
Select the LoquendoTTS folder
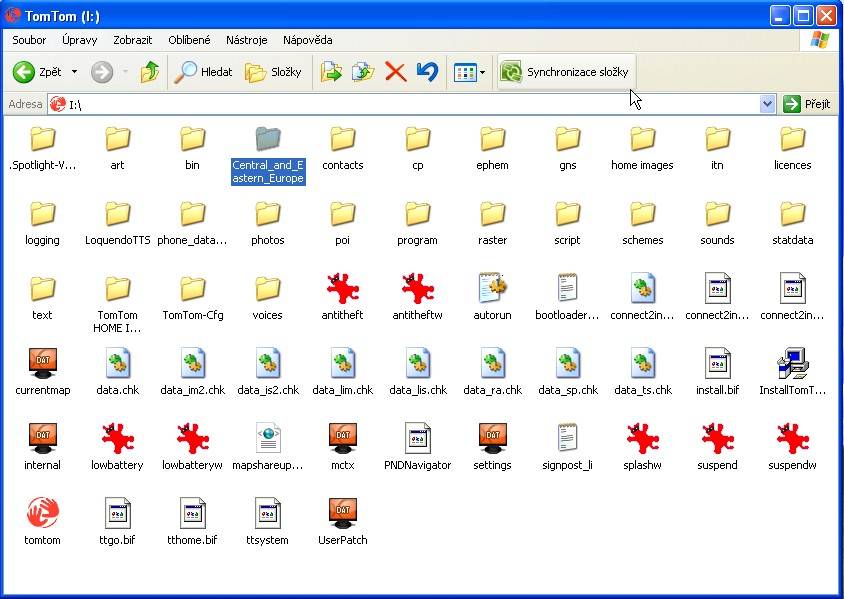tap(117, 222)
